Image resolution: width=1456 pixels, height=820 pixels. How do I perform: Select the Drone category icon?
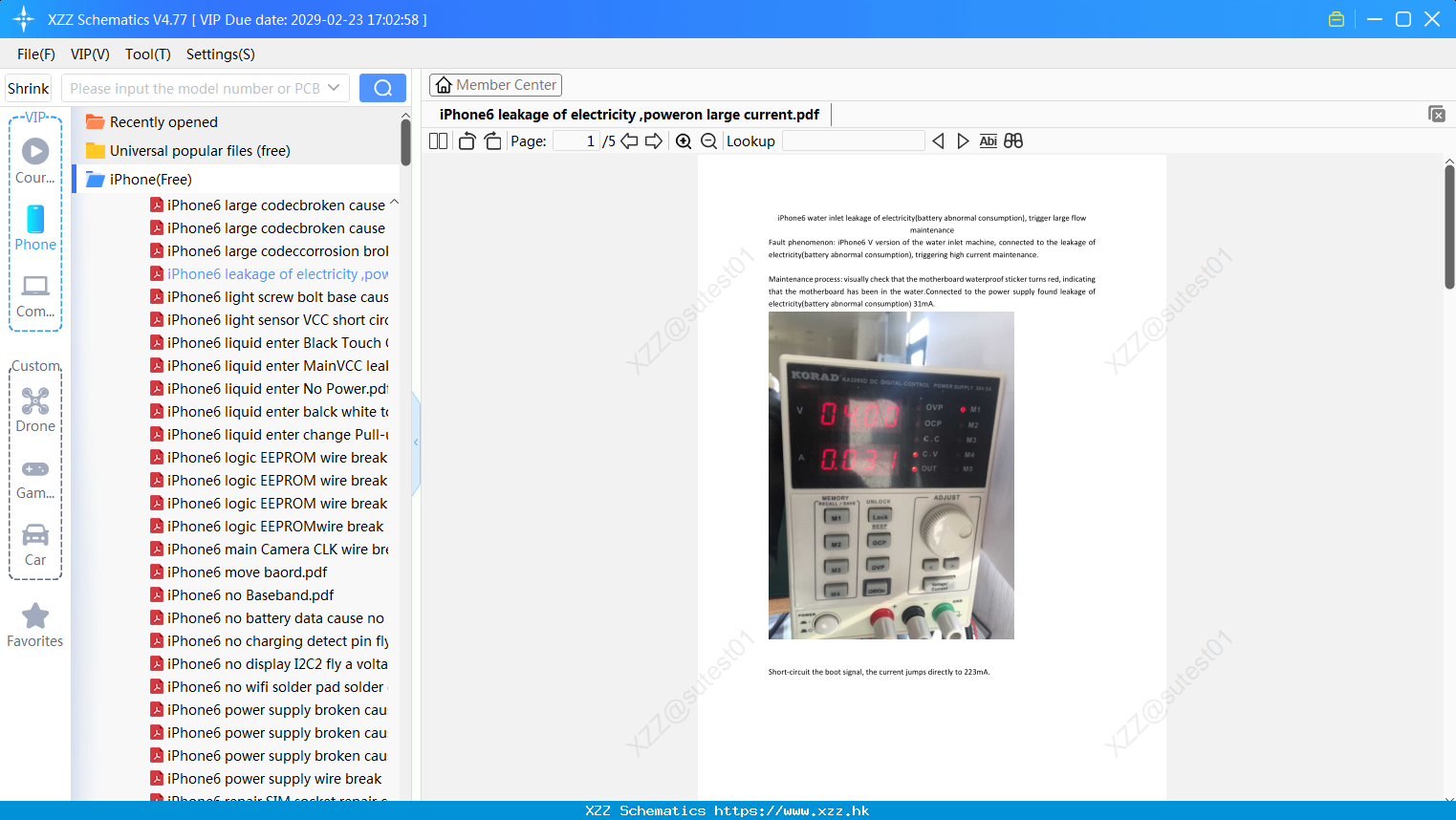tap(35, 410)
